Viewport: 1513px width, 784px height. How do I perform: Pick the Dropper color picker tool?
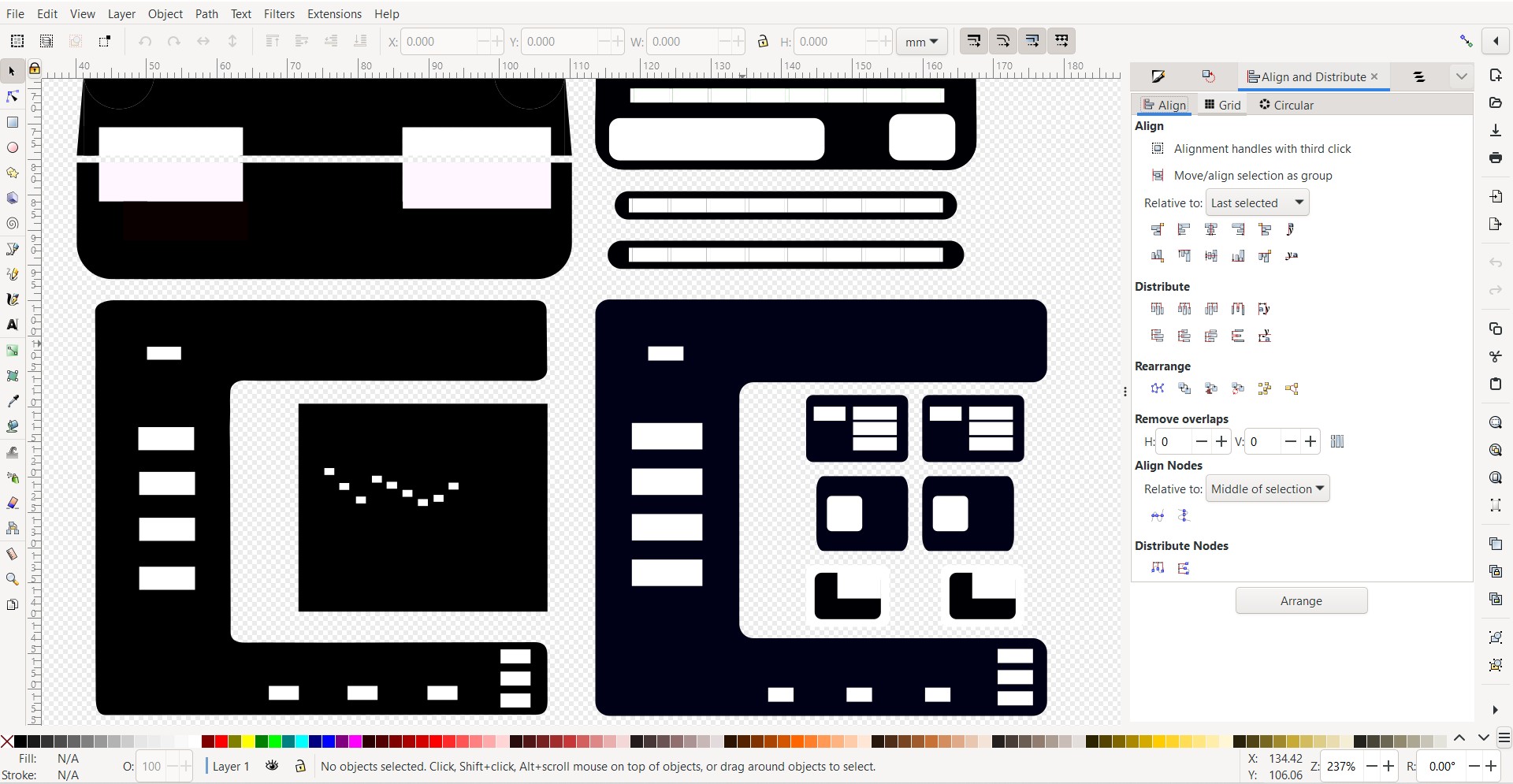click(12, 401)
